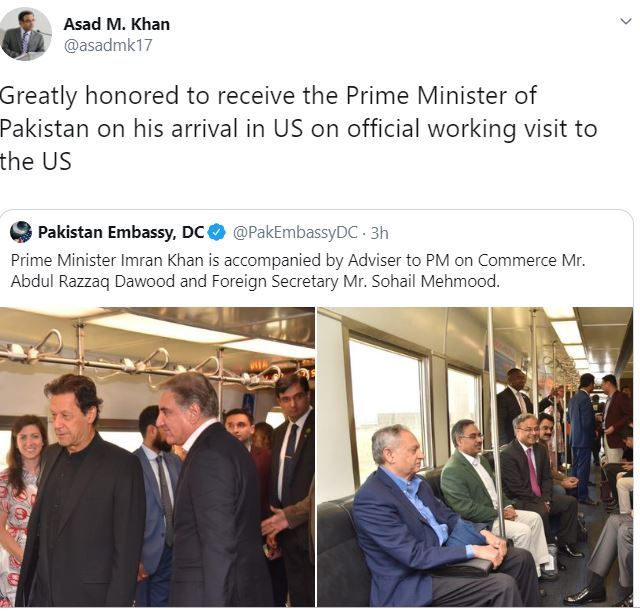640x611 pixels.
Task: Open the left photo of Prime Minister
Action: point(157,457)
